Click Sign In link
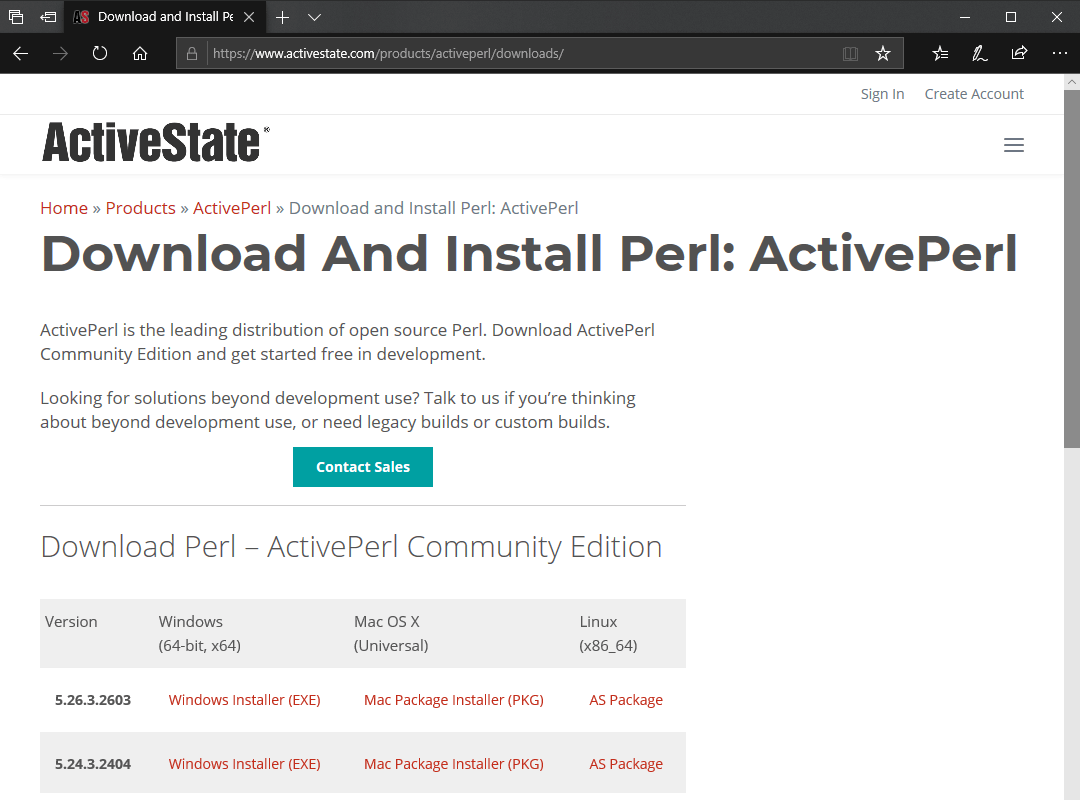The height and width of the screenshot is (800, 1080). tap(882, 94)
